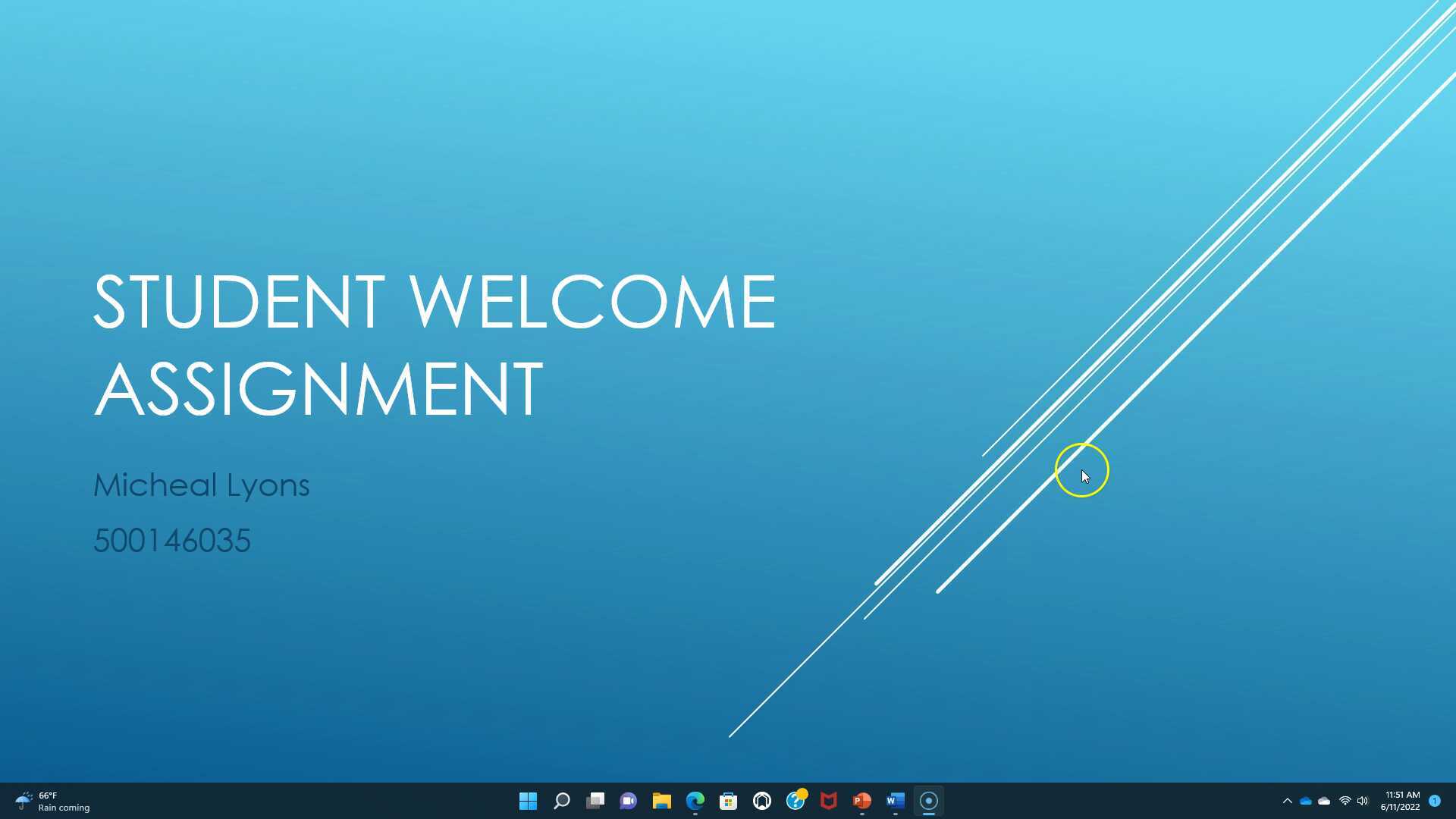1456x819 pixels.
Task: Open Windows Search
Action: 561,801
